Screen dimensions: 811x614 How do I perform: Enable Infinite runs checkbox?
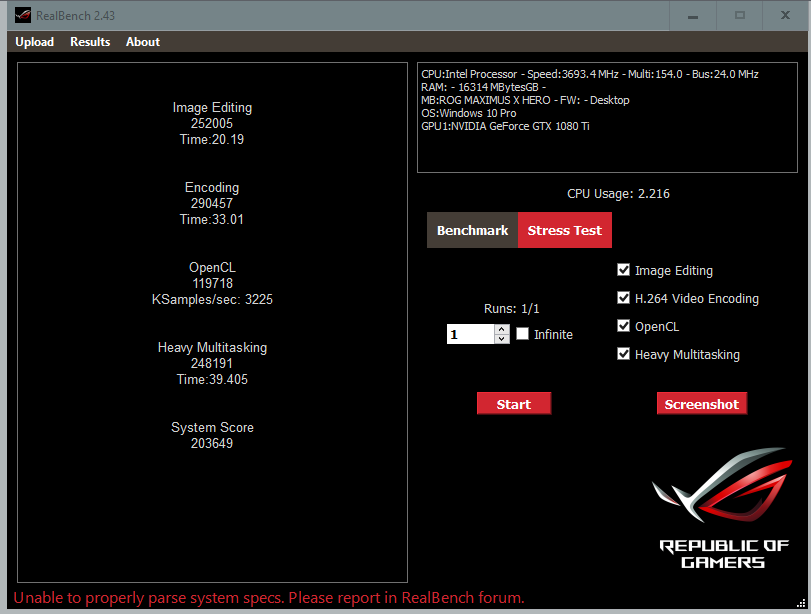(x=522, y=334)
